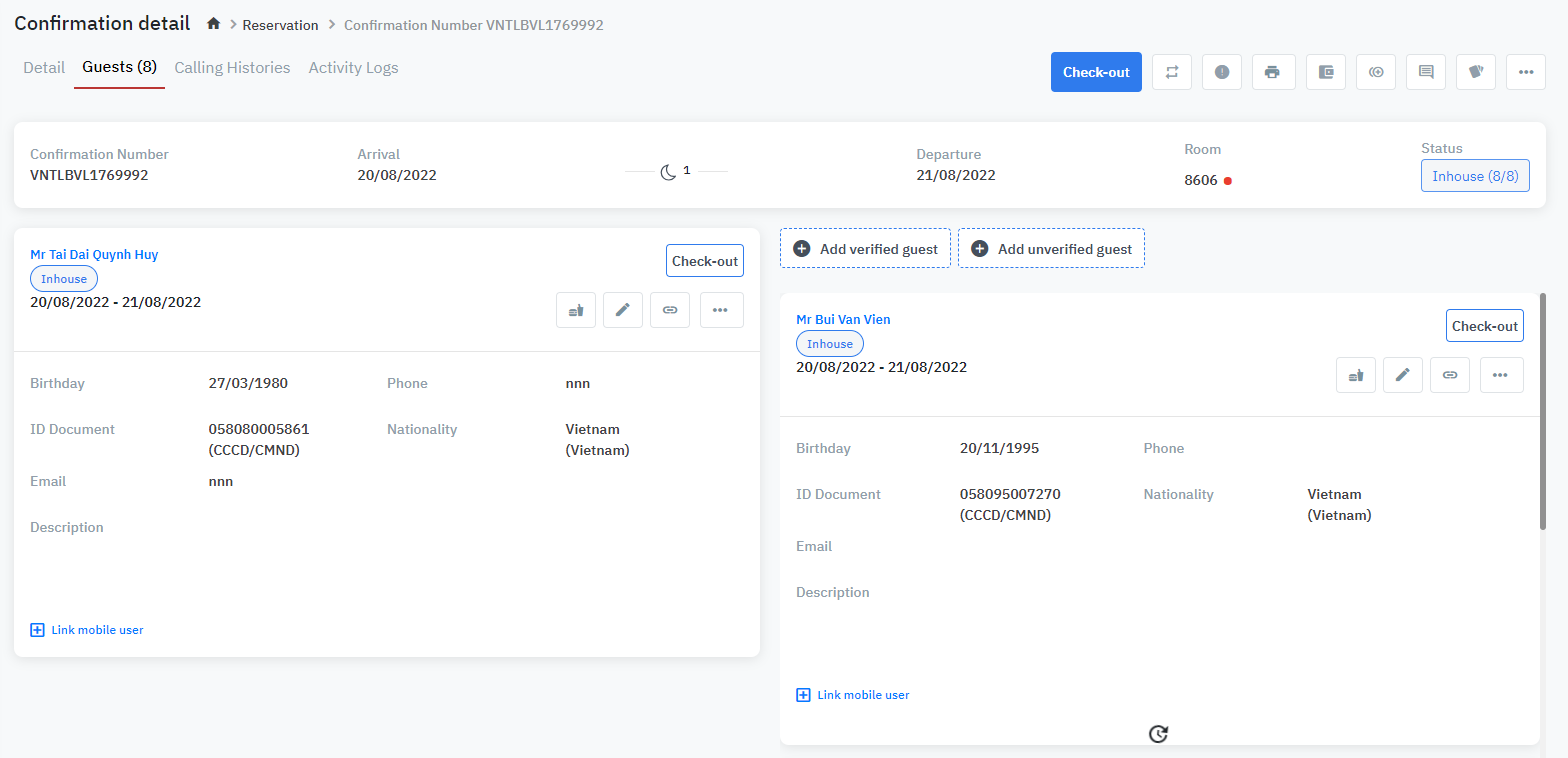1568x758 pixels.
Task: Click the swap/transfer arrows icon in top toolbar
Action: (1171, 72)
